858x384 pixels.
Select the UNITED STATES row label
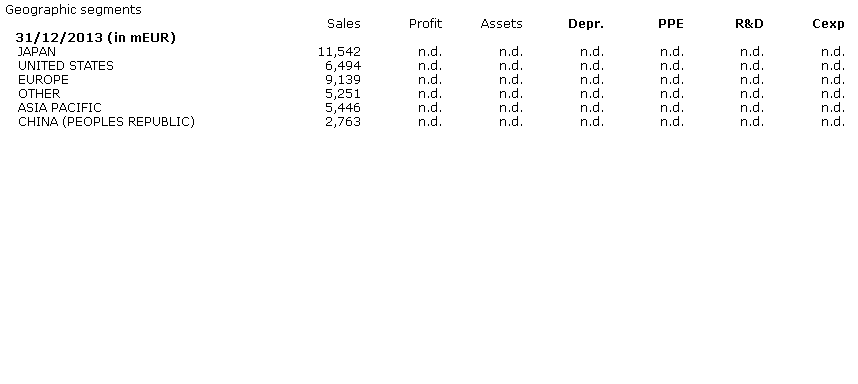(66, 66)
